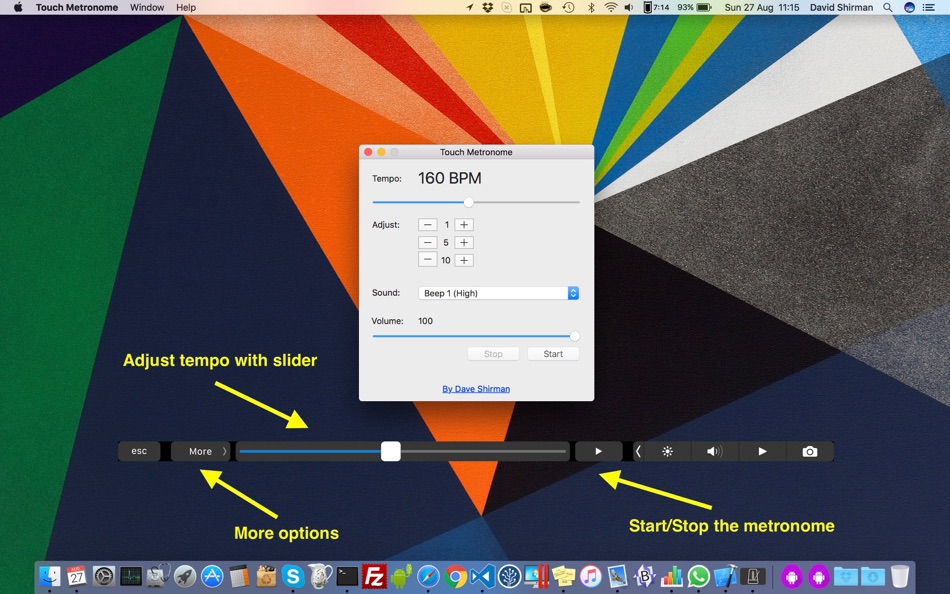The width and height of the screenshot is (950, 594).
Task: Click the Sun 27 Aug 11:15 clock
Action: (x=762, y=7)
